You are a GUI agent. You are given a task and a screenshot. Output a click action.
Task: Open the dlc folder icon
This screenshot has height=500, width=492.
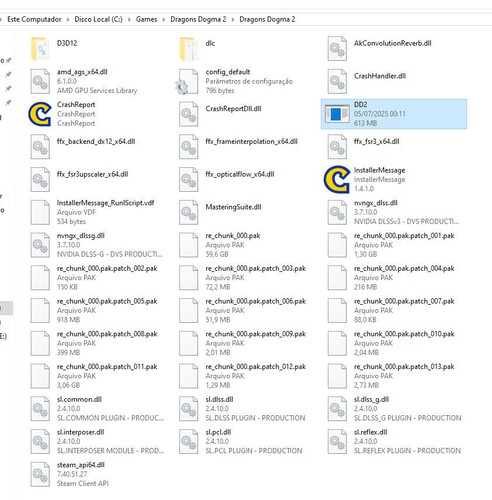pyautogui.click(x=189, y=49)
